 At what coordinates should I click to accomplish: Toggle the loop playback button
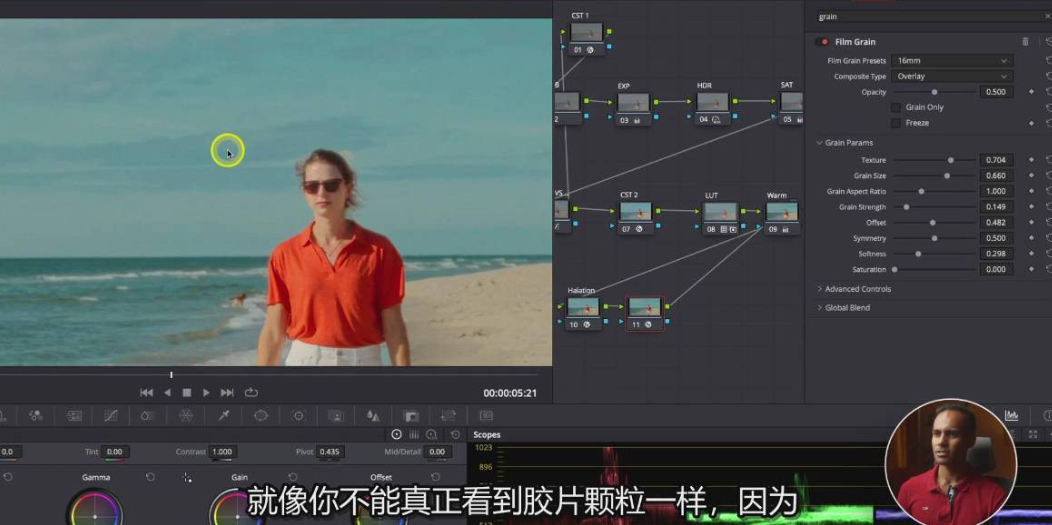click(251, 393)
